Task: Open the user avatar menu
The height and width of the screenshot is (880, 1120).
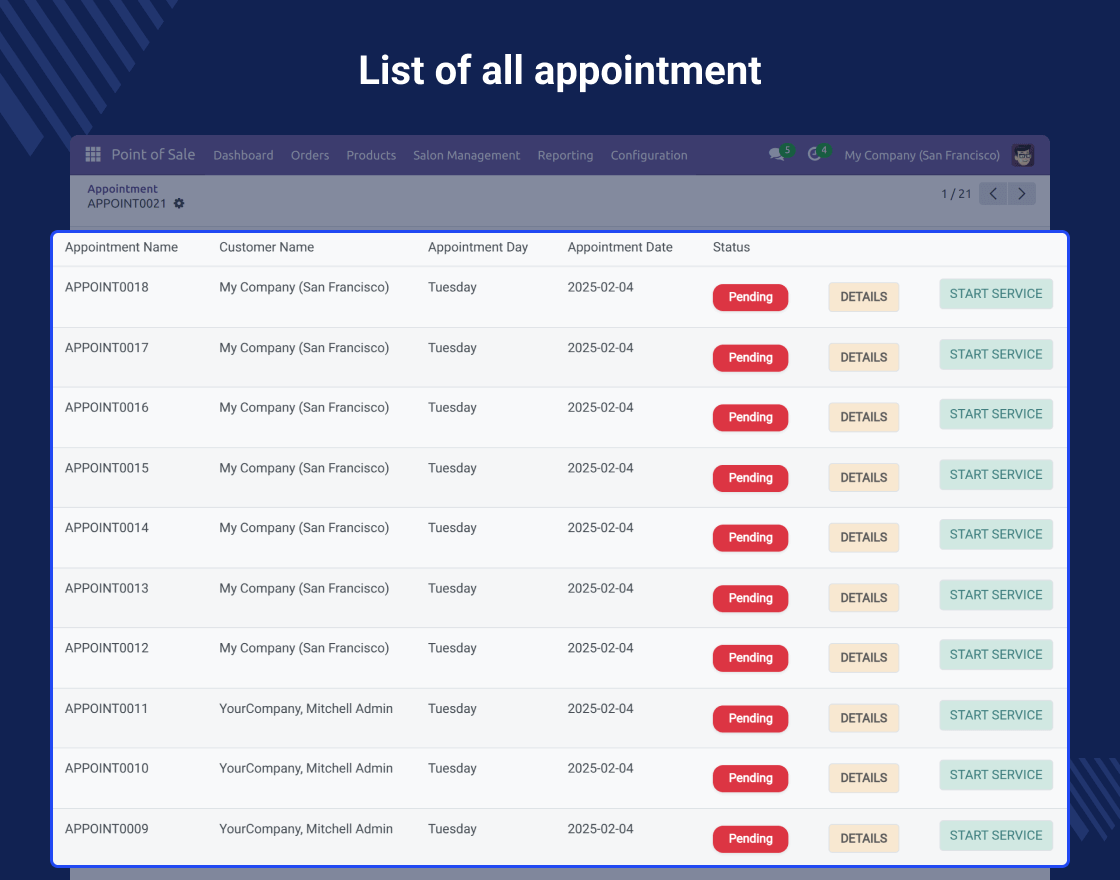Action: (1023, 155)
